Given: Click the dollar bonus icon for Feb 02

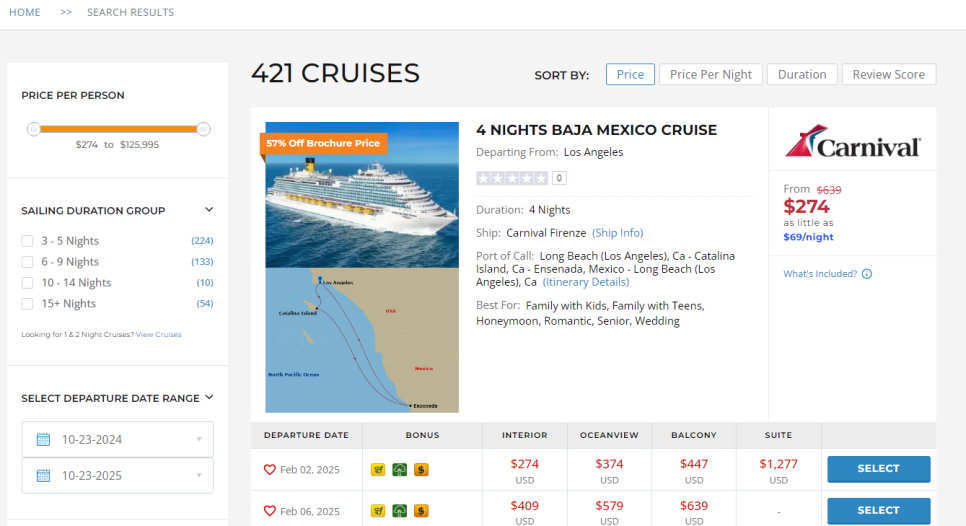Looking at the screenshot, I should (x=421, y=469).
